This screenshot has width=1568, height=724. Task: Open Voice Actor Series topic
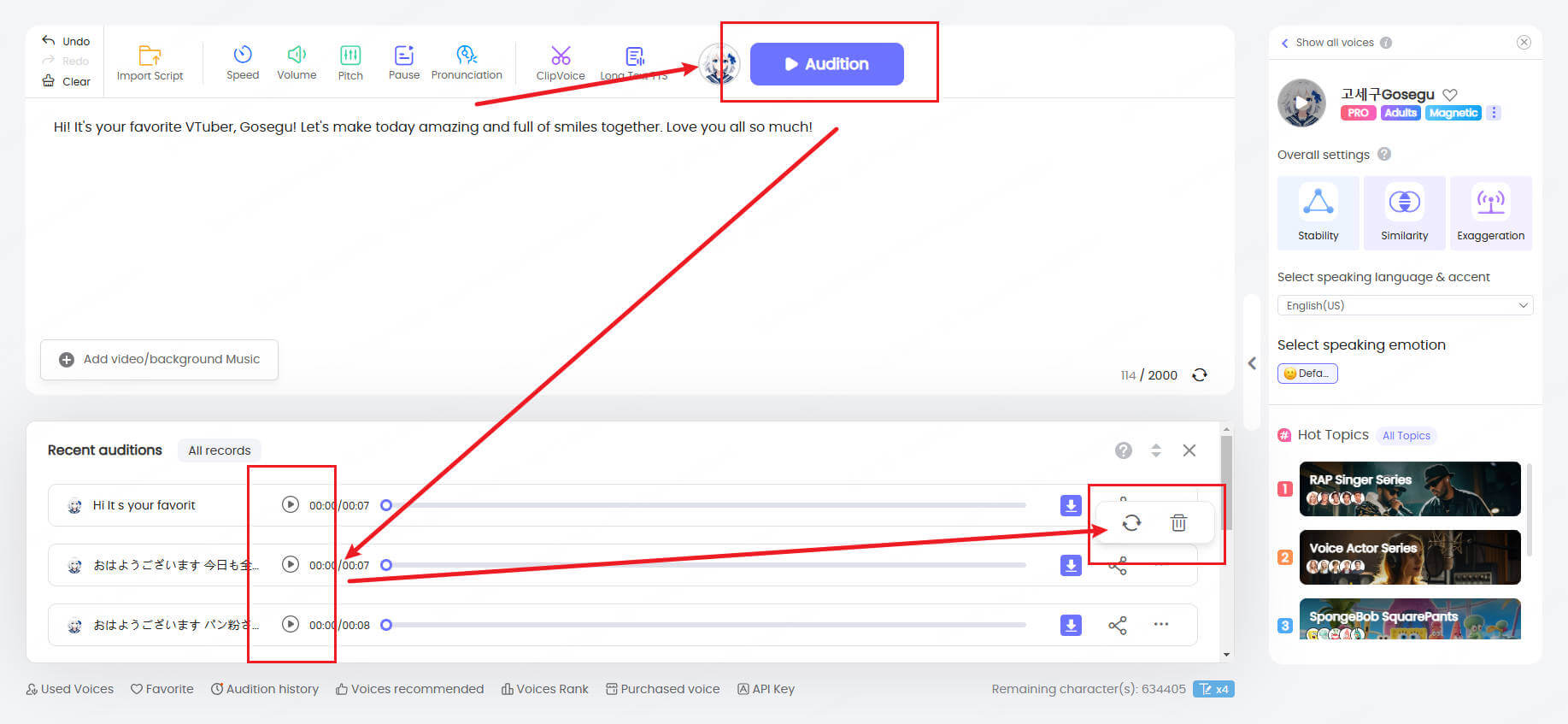1410,557
